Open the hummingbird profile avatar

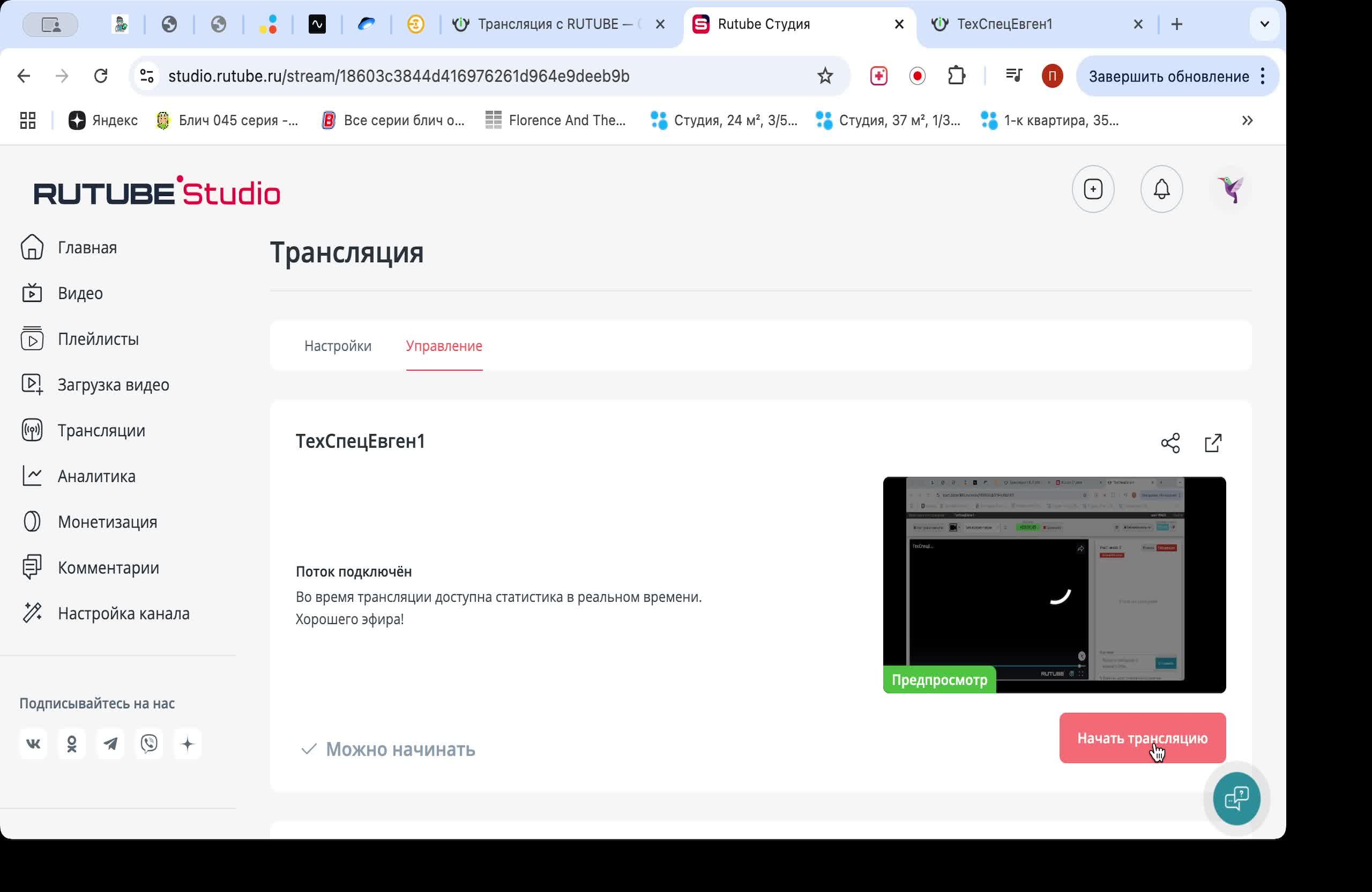pyautogui.click(x=1231, y=189)
